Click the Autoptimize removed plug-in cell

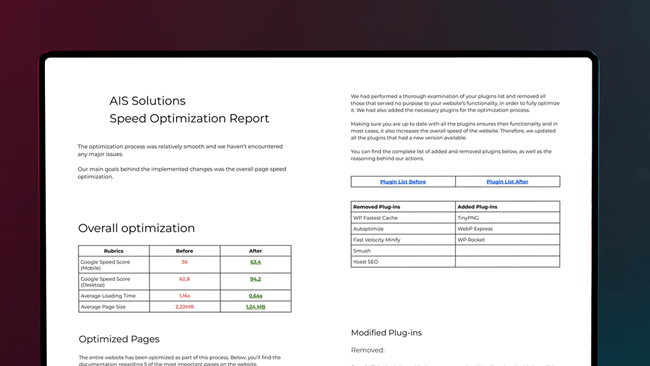point(403,229)
